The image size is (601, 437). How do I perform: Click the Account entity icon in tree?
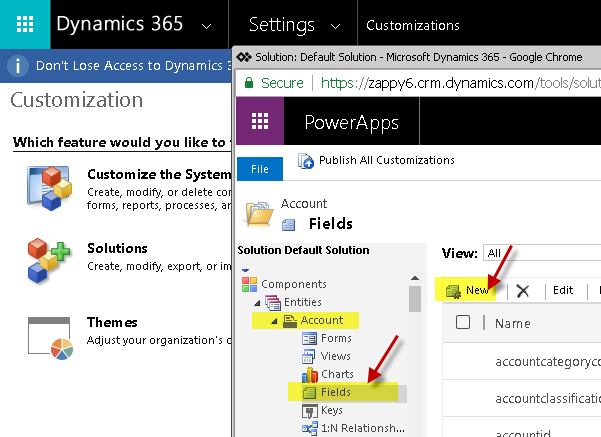(290, 320)
